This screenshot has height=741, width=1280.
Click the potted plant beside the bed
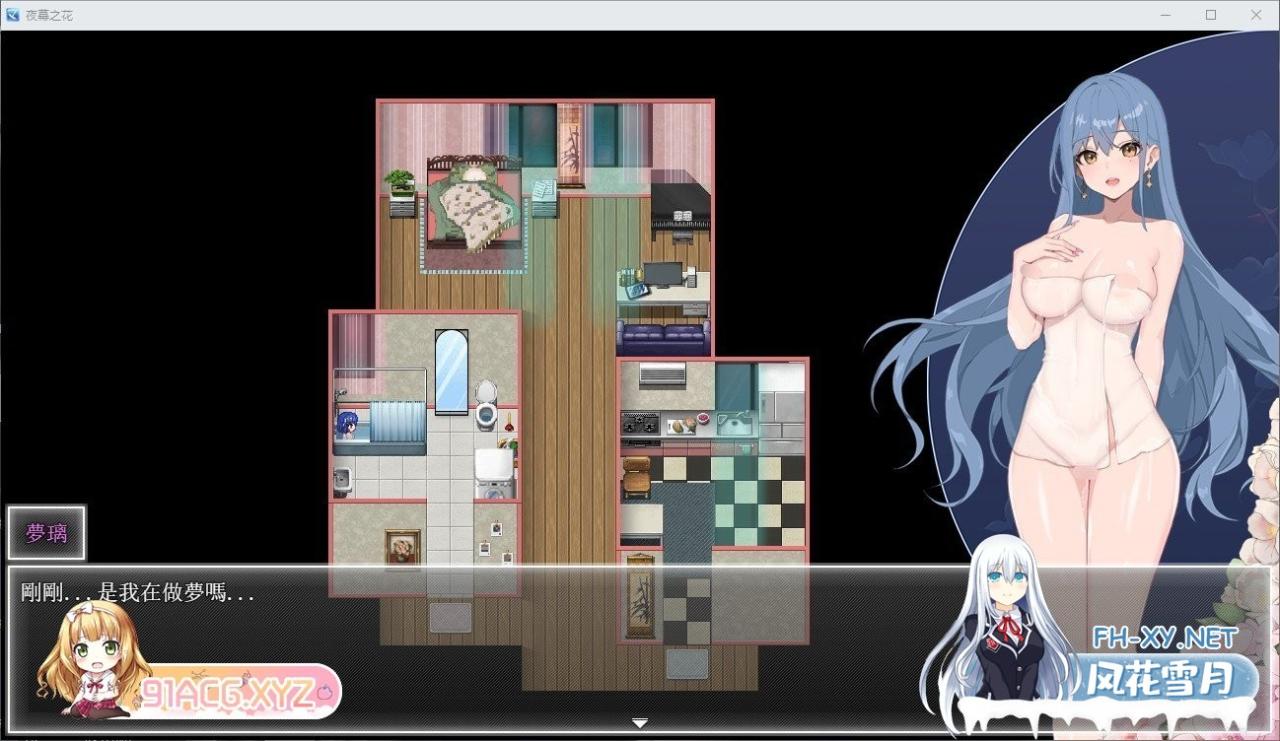pyautogui.click(x=400, y=182)
